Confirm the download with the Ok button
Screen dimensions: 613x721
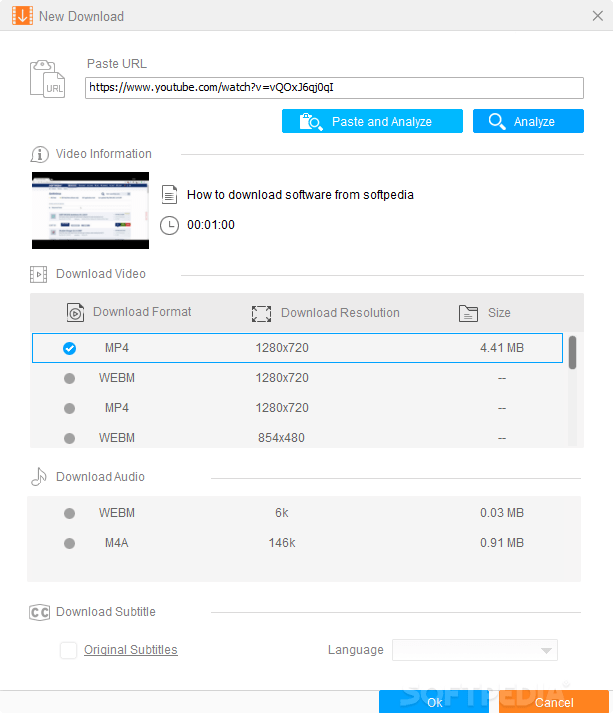[x=434, y=702]
